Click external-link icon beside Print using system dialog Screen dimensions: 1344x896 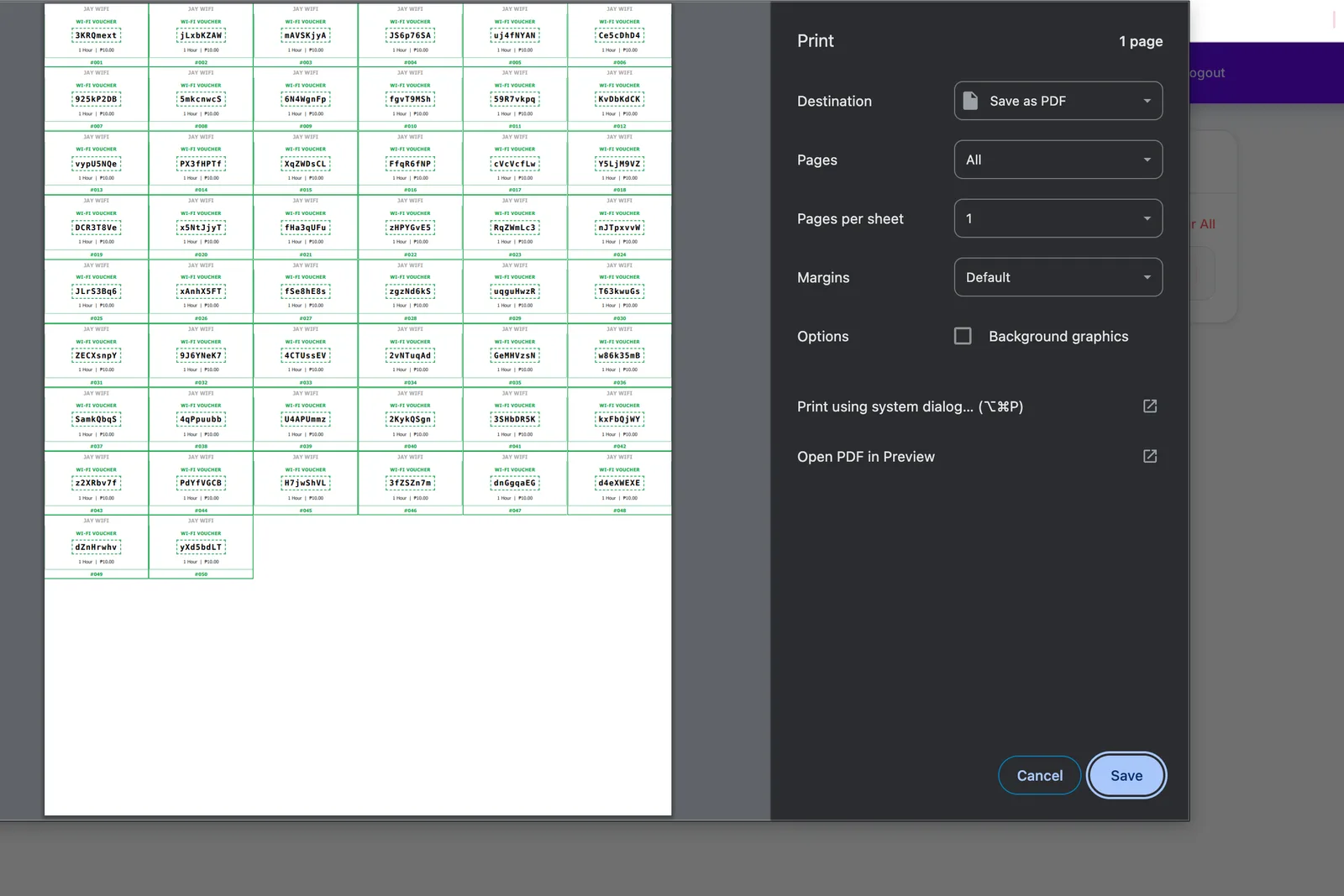(x=1150, y=406)
